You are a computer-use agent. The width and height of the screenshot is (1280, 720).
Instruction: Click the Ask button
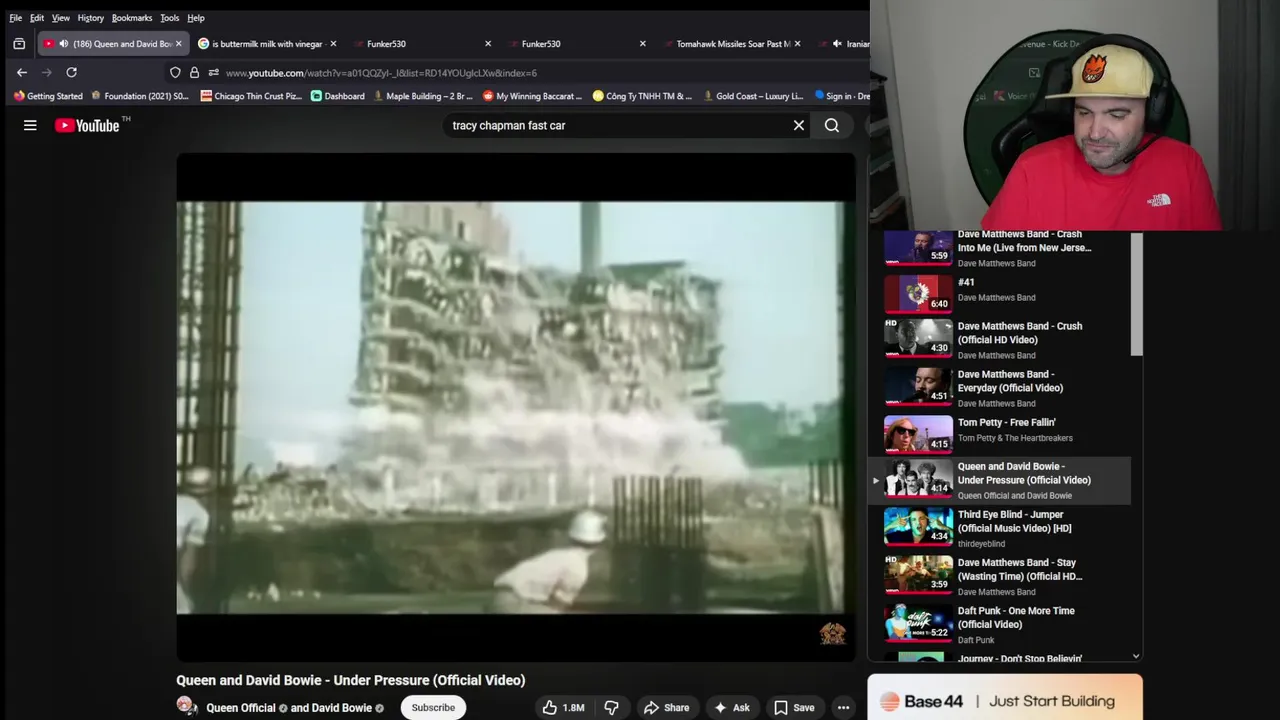pos(731,707)
